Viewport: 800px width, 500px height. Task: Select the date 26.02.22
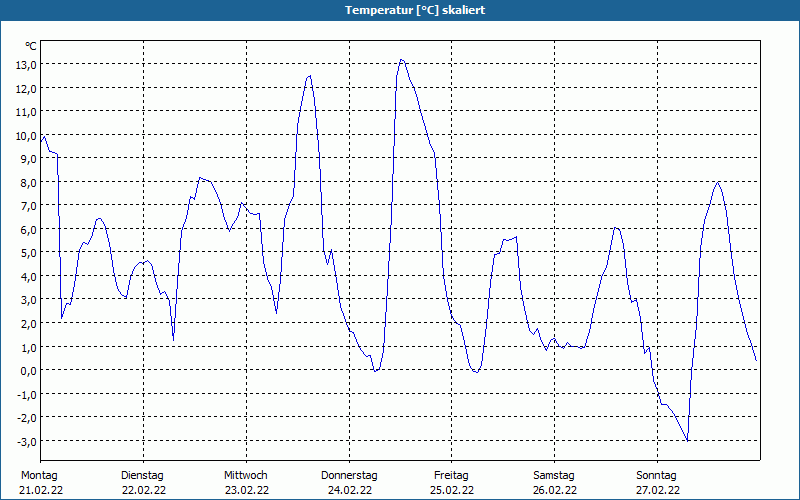point(555,490)
